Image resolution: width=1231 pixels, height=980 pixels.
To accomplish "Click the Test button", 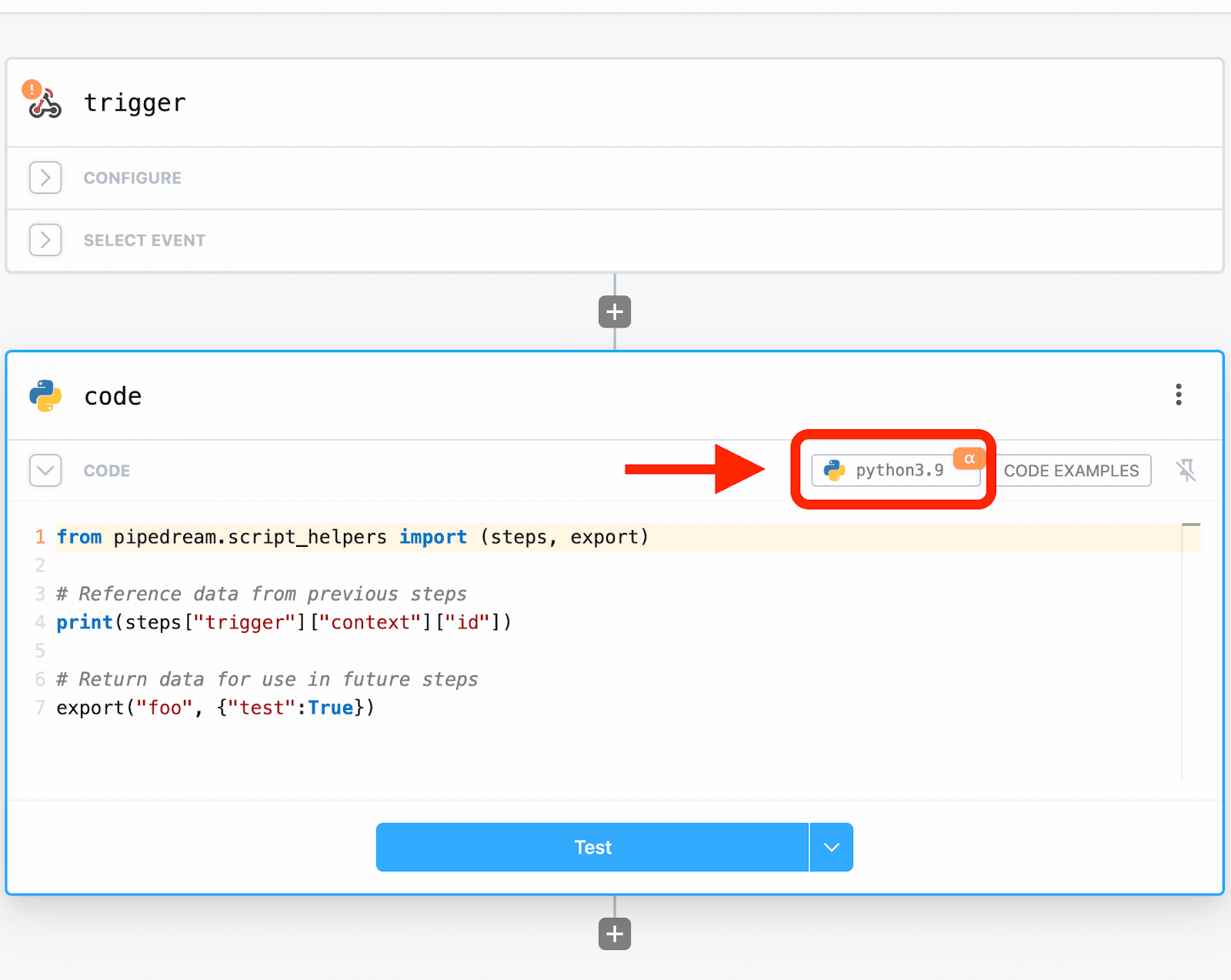I will 592,847.
